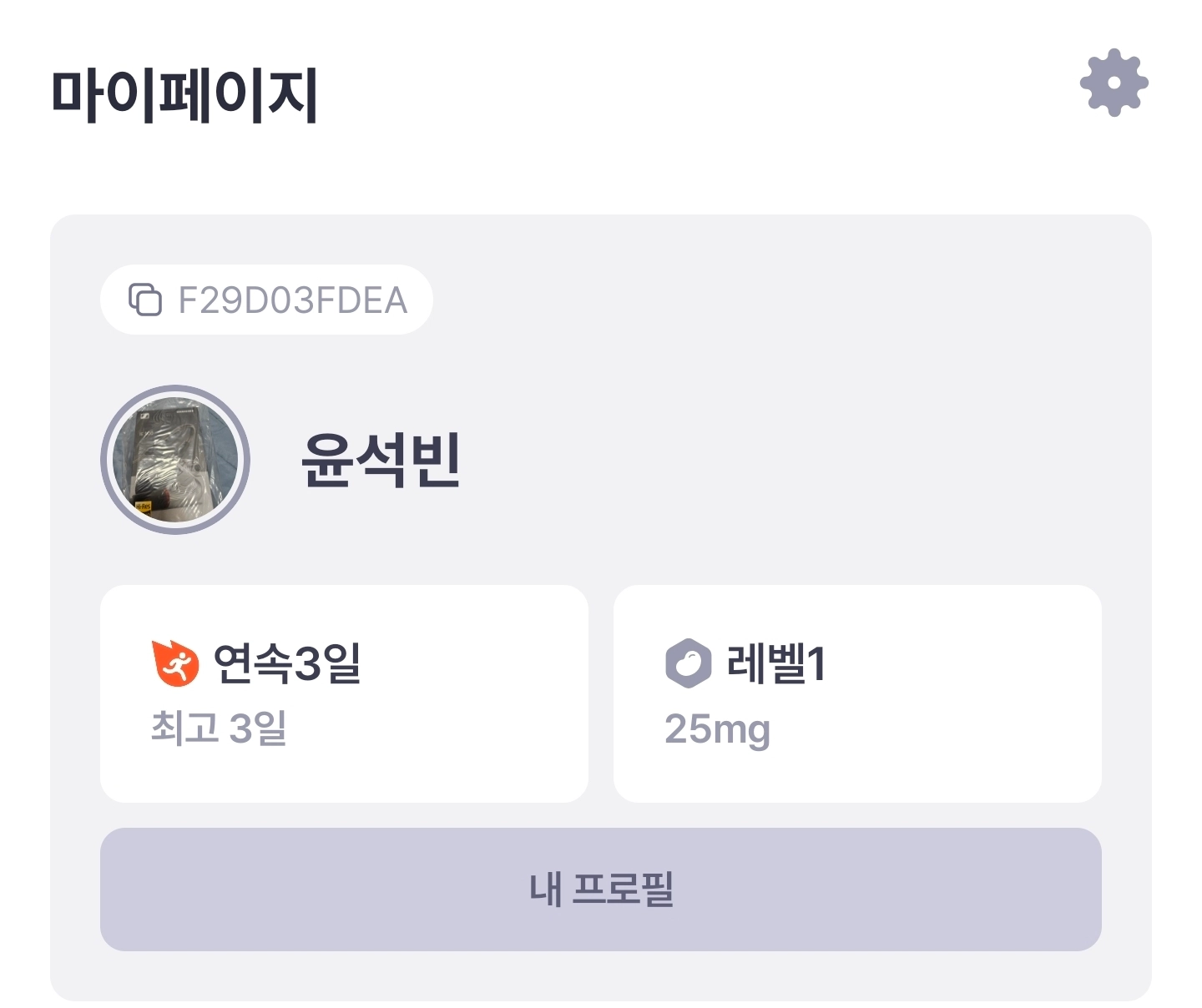This screenshot has height=1008, width=1202.
Task: Click the user name 윤석빈
Action: 381,460
